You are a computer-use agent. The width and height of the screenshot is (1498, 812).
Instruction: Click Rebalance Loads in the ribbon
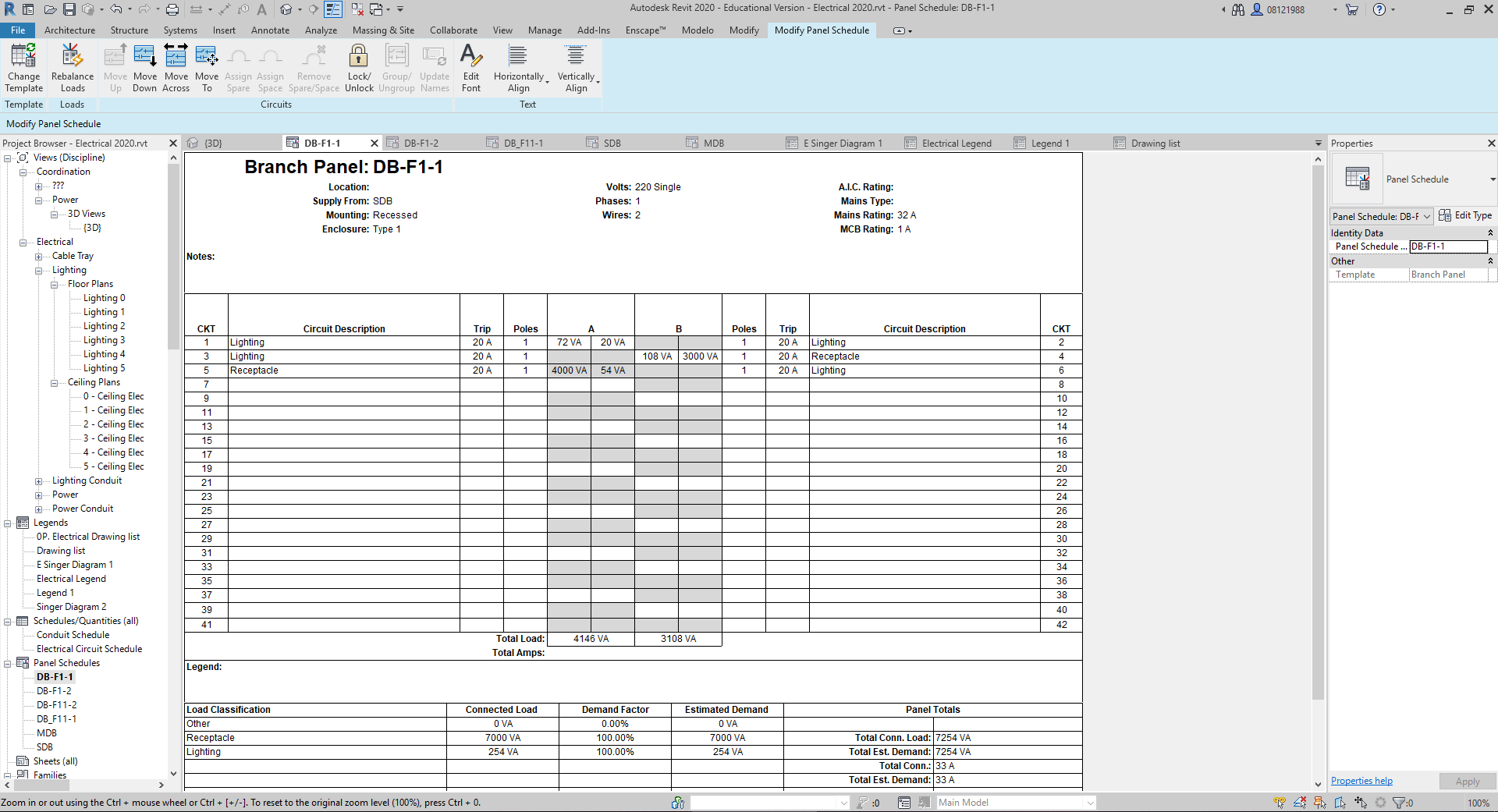(x=72, y=57)
